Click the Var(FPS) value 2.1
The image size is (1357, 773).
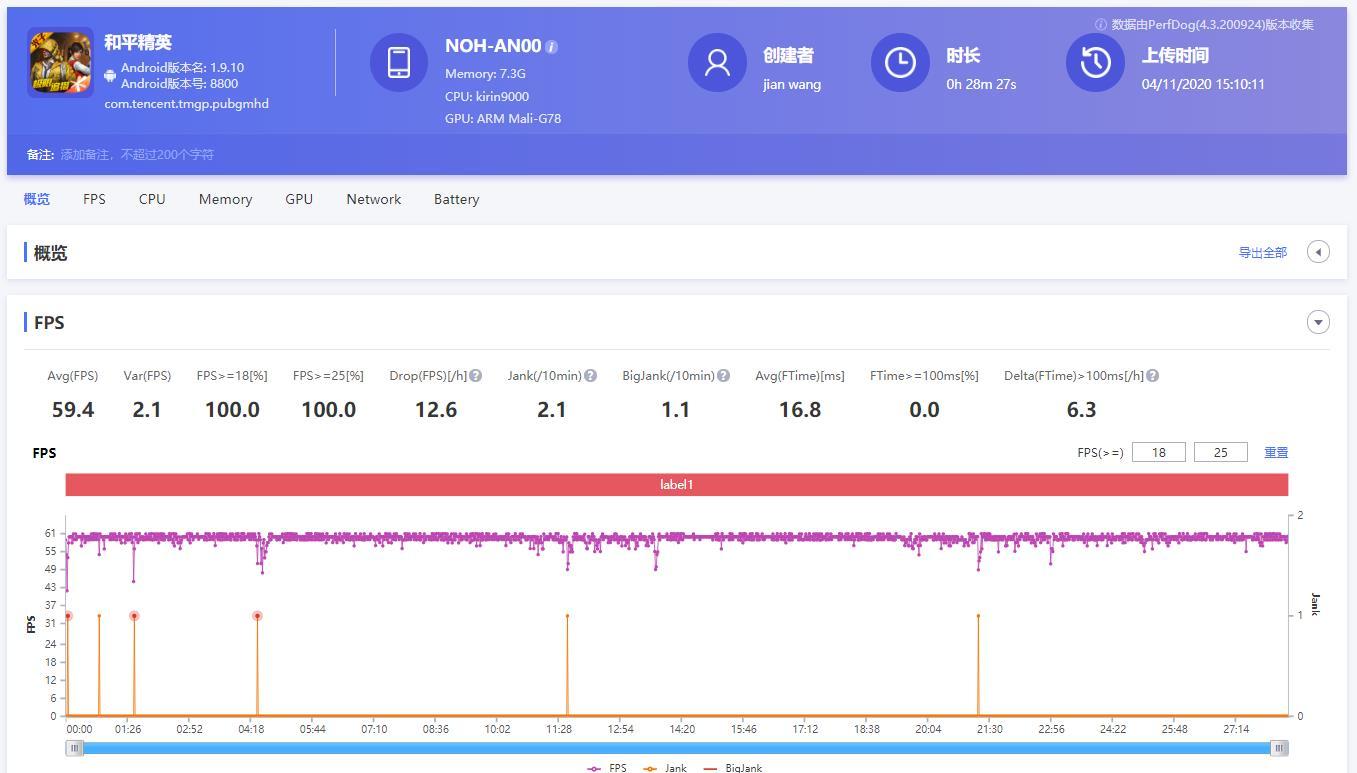pyautogui.click(x=147, y=410)
